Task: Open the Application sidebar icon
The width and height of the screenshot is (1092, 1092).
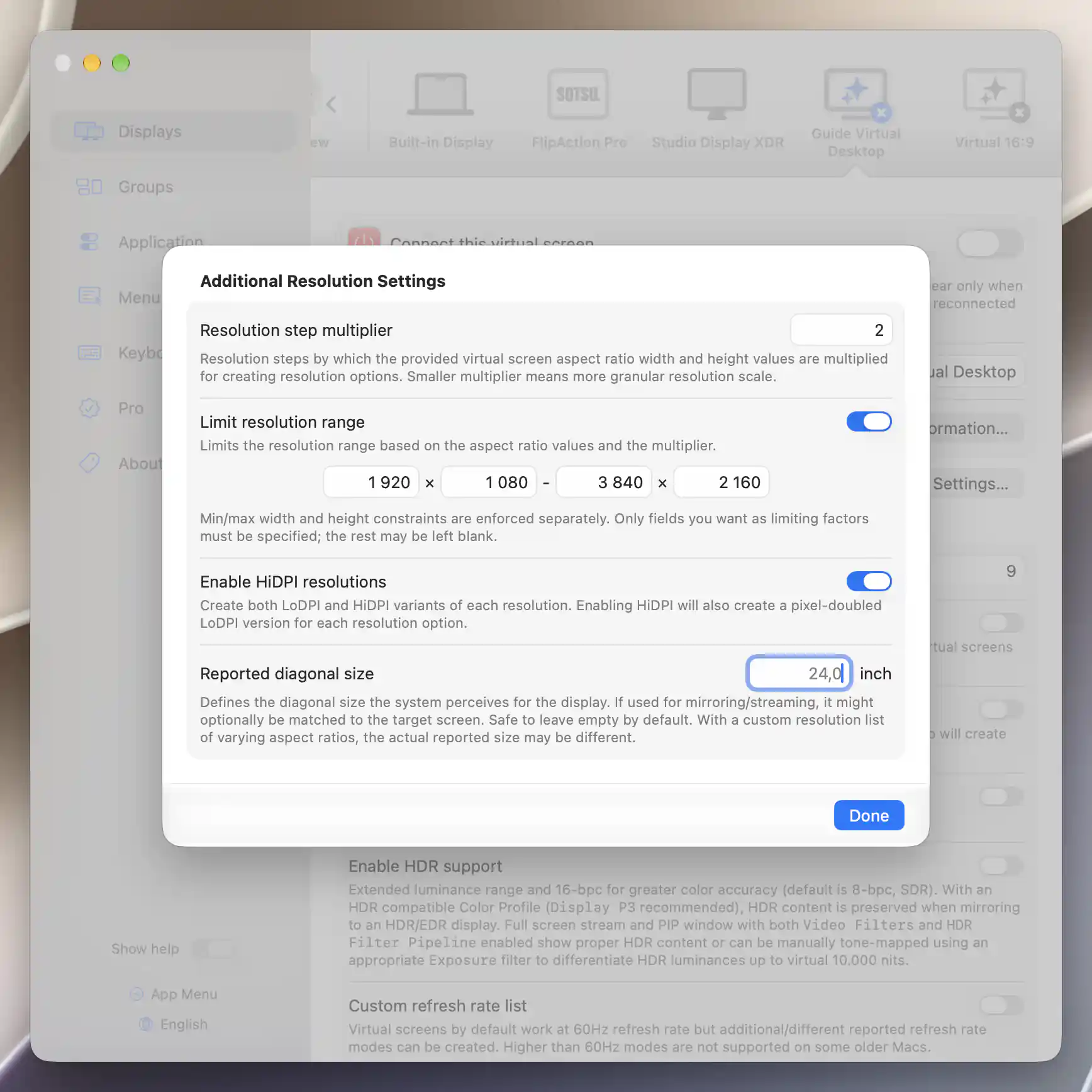Action: (89, 242)
